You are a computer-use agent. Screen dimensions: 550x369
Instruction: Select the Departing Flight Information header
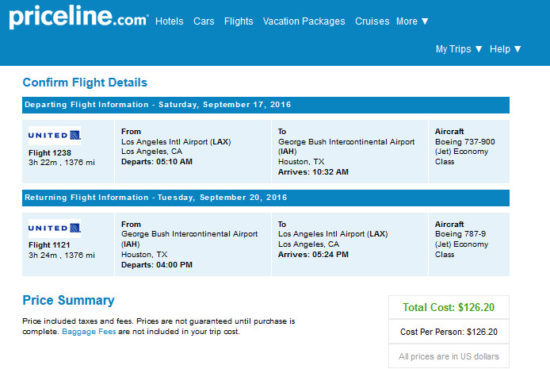266,105
